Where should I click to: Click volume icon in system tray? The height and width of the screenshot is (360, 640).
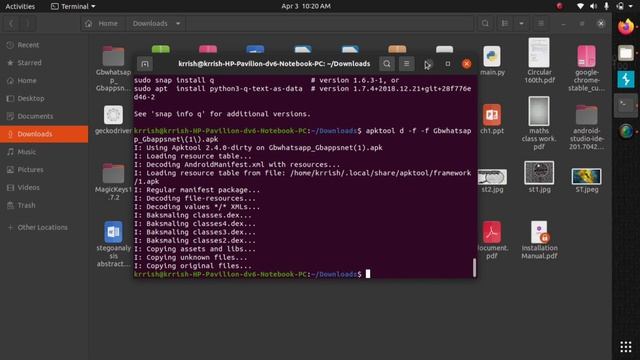(x=593, y=7)
